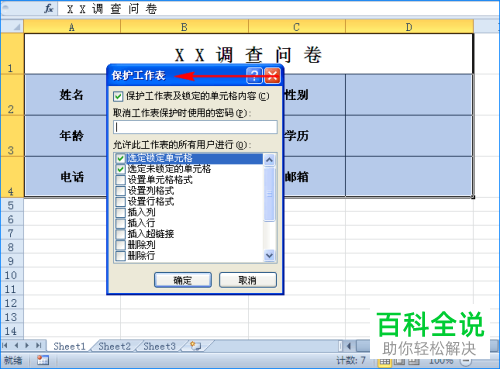The height and width of the screenshot is (369, 500).
Task: Enable 设置行格式 permission
Action: click(x=120, y=202)
